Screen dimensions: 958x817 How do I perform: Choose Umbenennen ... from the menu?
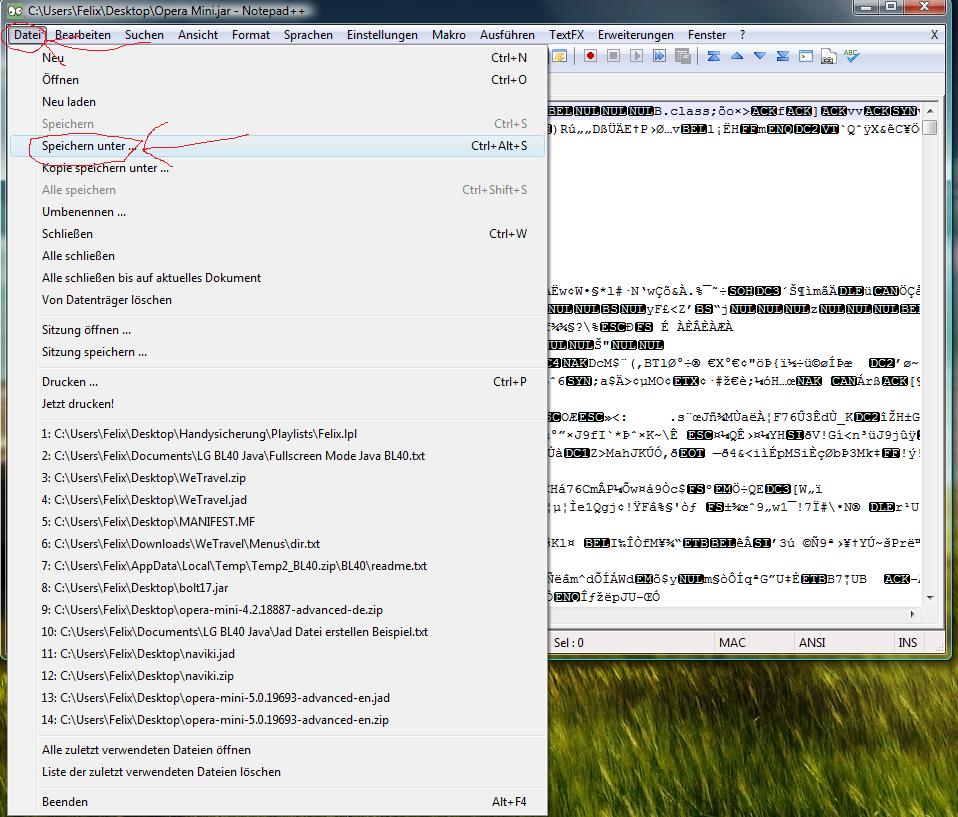pos(278,211)
